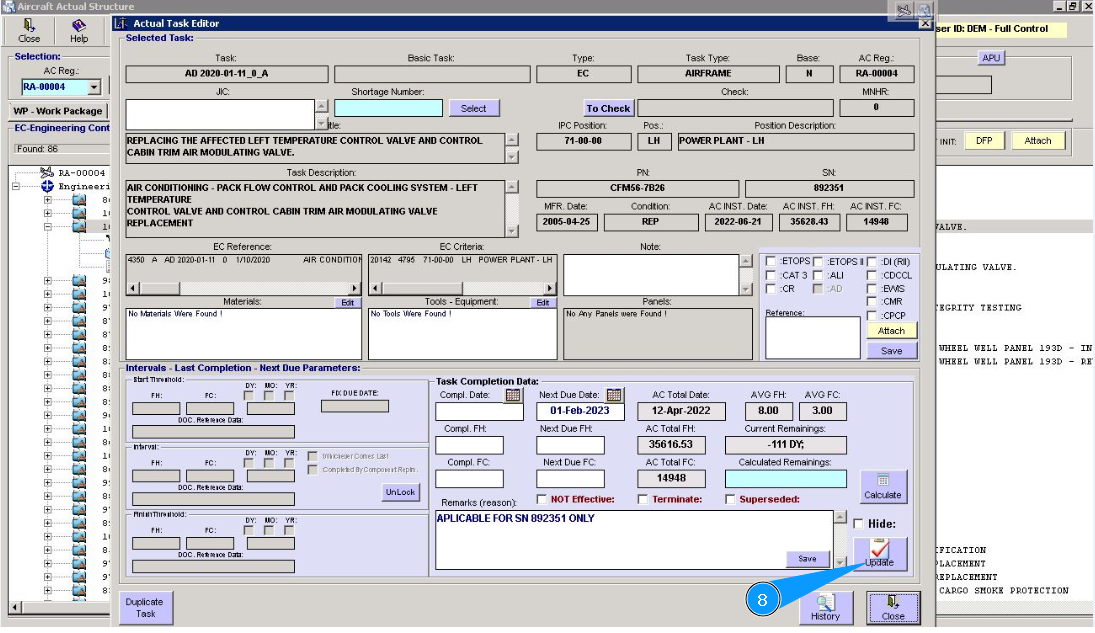The image size is (1095, 633).
Task: Open the APU tab in background window
Action: pyautogui.click(x=991, y=58)
